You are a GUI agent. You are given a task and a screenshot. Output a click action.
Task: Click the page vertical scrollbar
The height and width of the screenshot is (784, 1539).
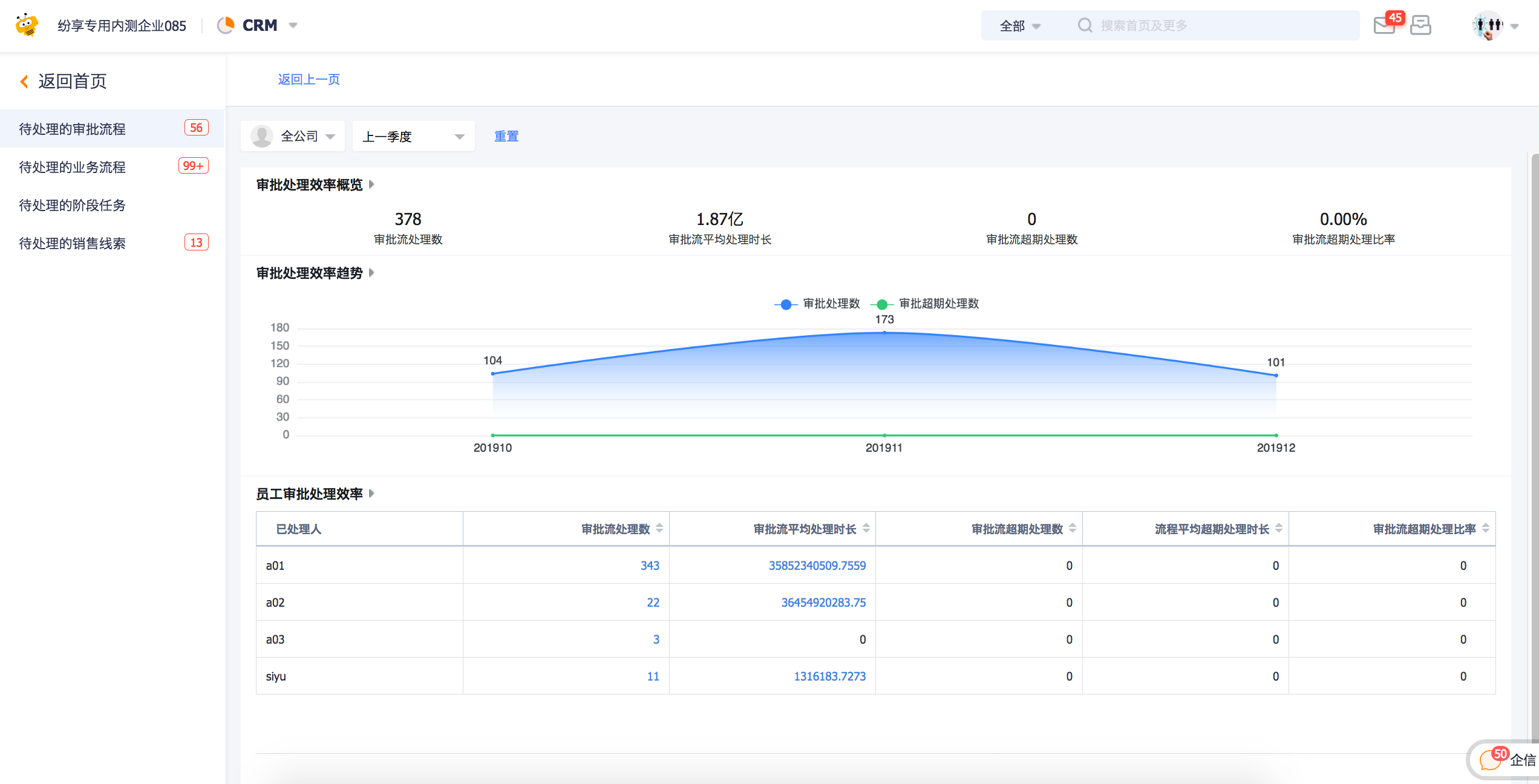coord(1535,448)
